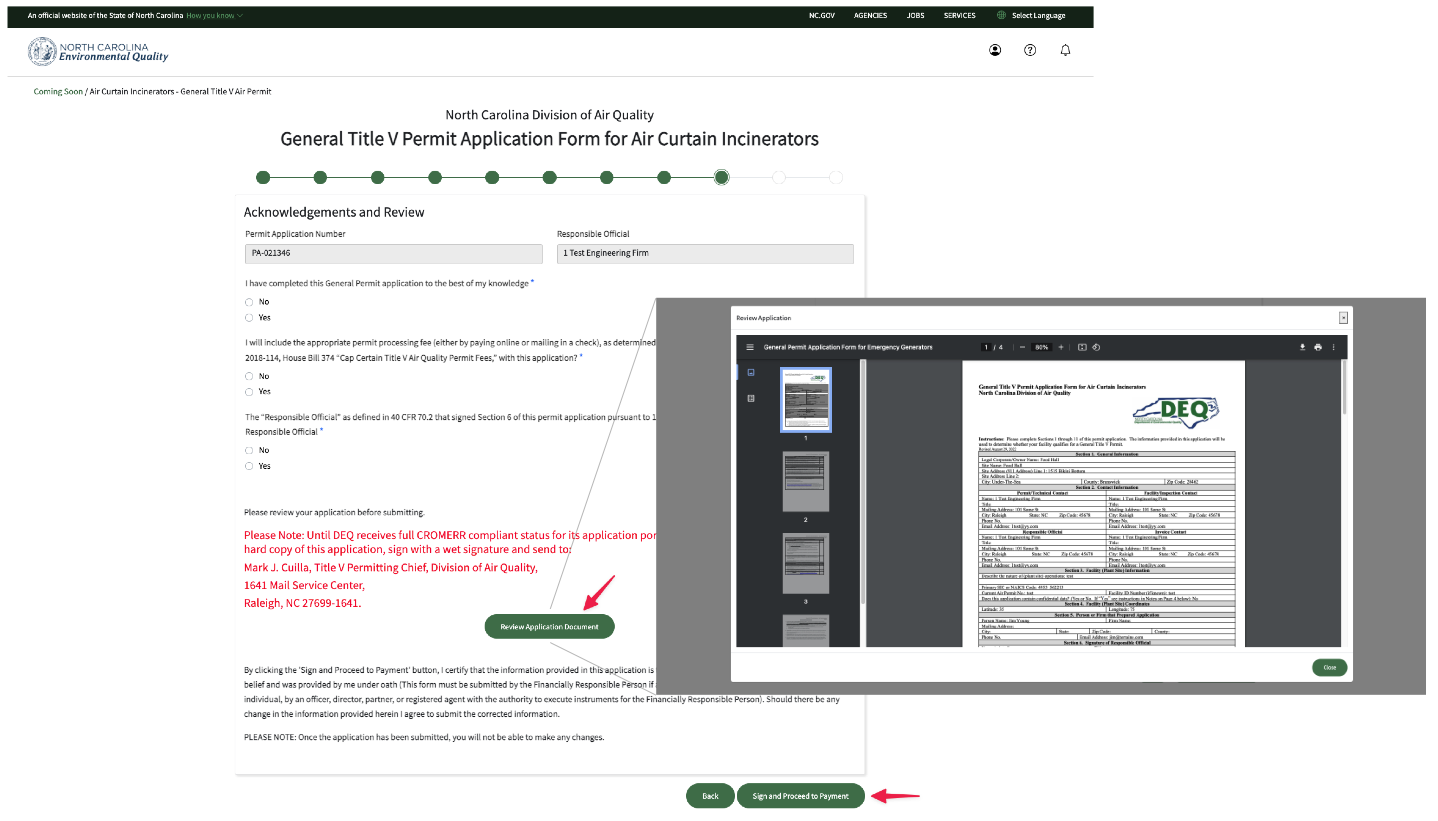This screenshot has width=1438, height=821.
Task: Zoom out with the minus icon
Action: (1022, 347)
